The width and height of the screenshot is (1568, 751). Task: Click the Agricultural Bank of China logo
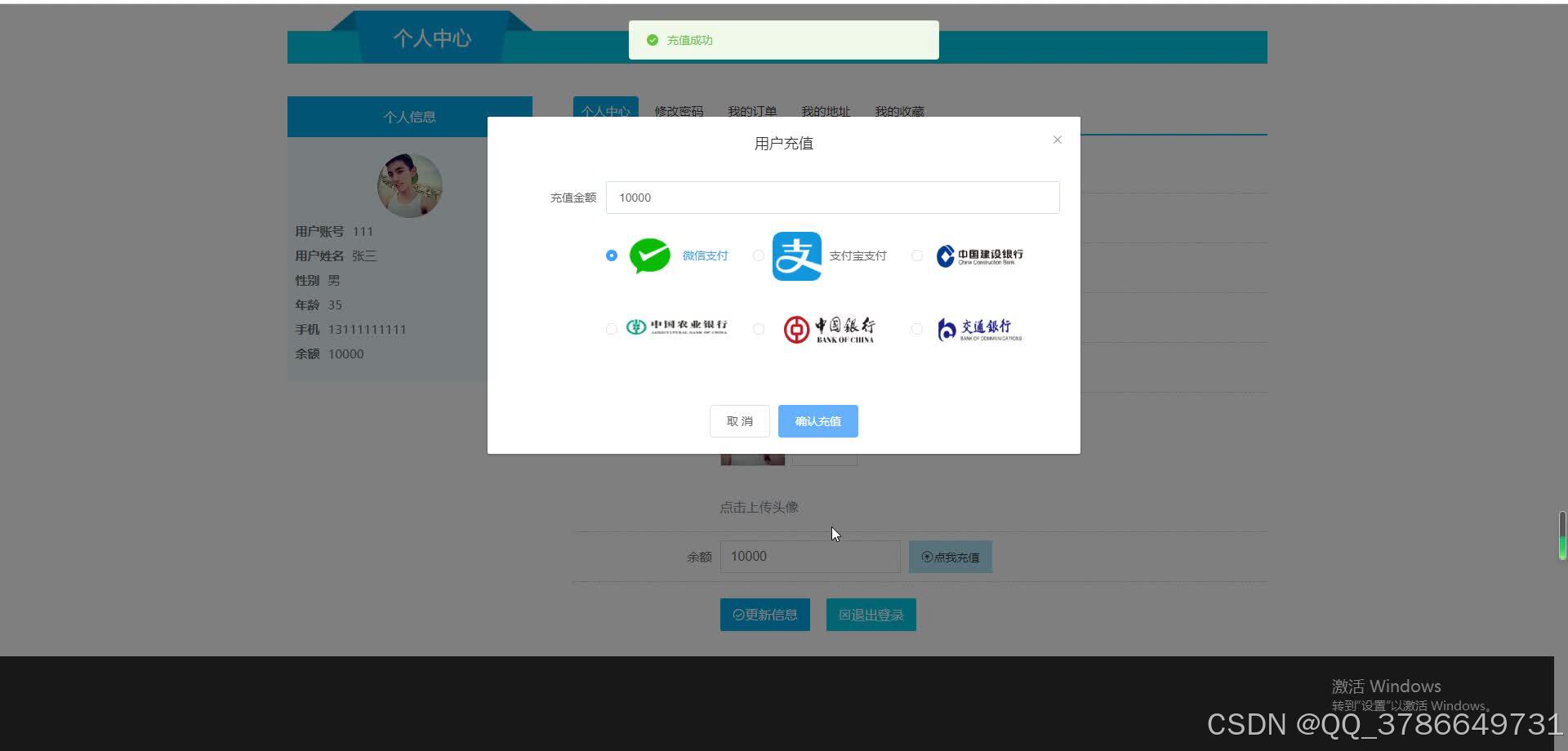(x=676, y=327)
